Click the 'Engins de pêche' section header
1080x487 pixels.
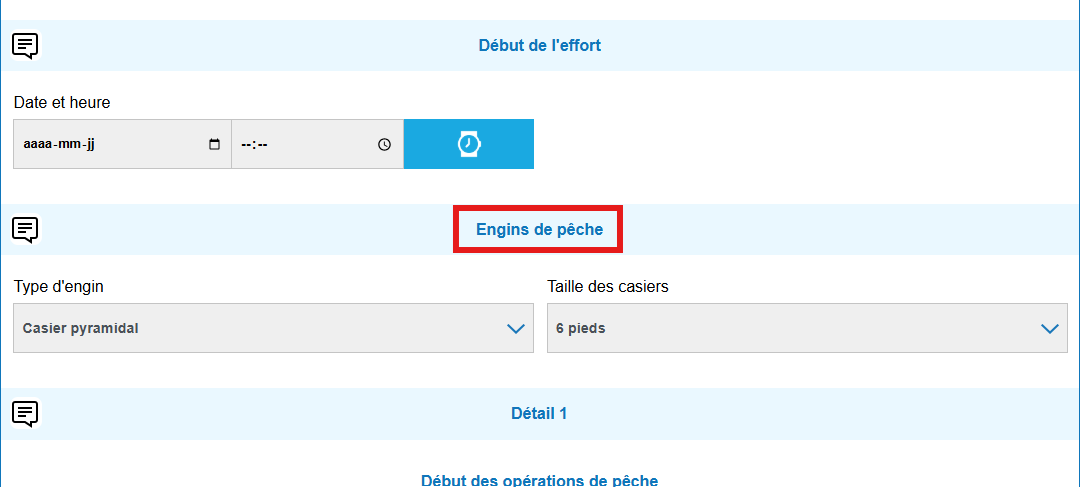tap(539, 230)
